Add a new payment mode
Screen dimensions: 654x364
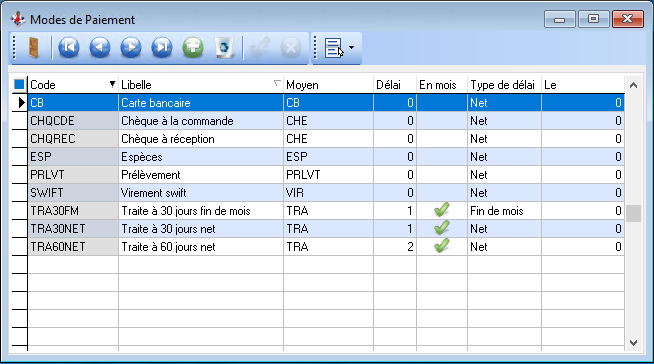click(193, 47)
